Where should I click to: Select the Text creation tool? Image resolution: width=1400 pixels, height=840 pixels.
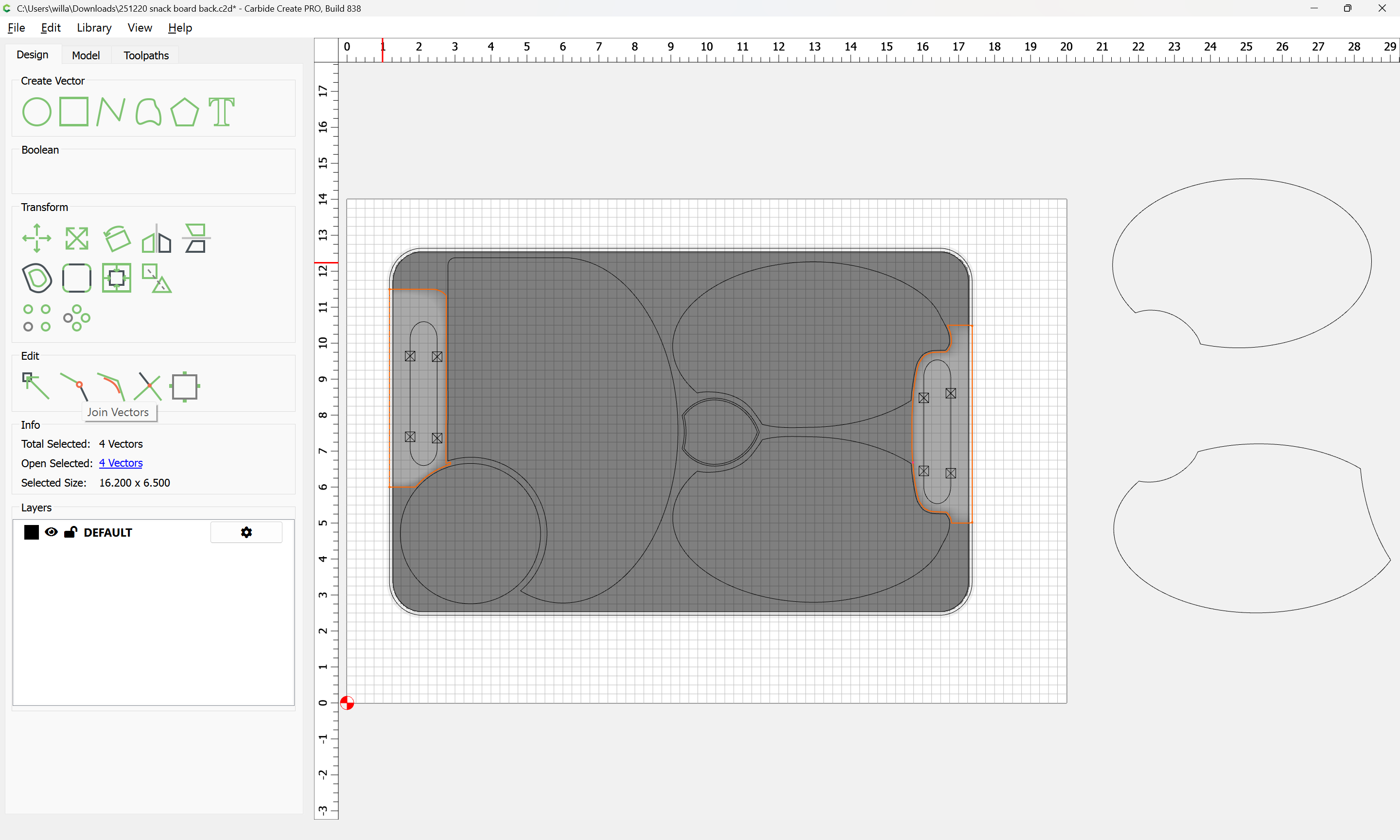[x=221, y=111]
